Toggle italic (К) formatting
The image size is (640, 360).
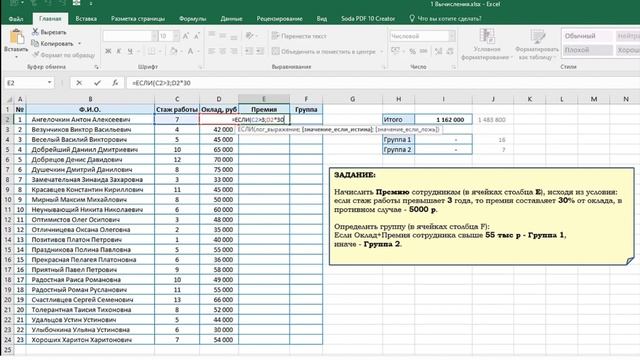(119, 51)
